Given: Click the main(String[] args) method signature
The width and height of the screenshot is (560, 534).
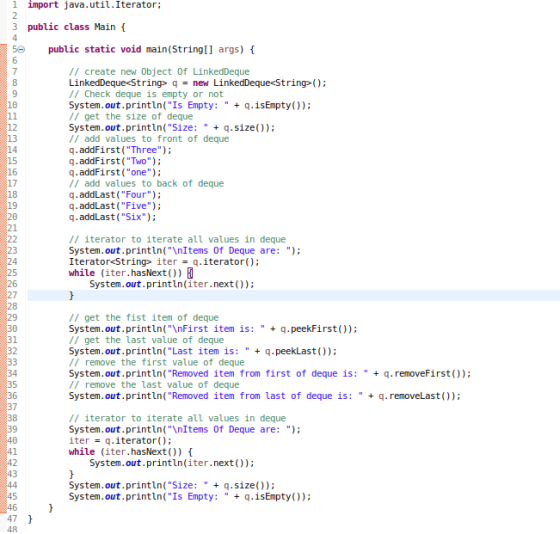Looking at the screenshot, I should click(151, 49).
